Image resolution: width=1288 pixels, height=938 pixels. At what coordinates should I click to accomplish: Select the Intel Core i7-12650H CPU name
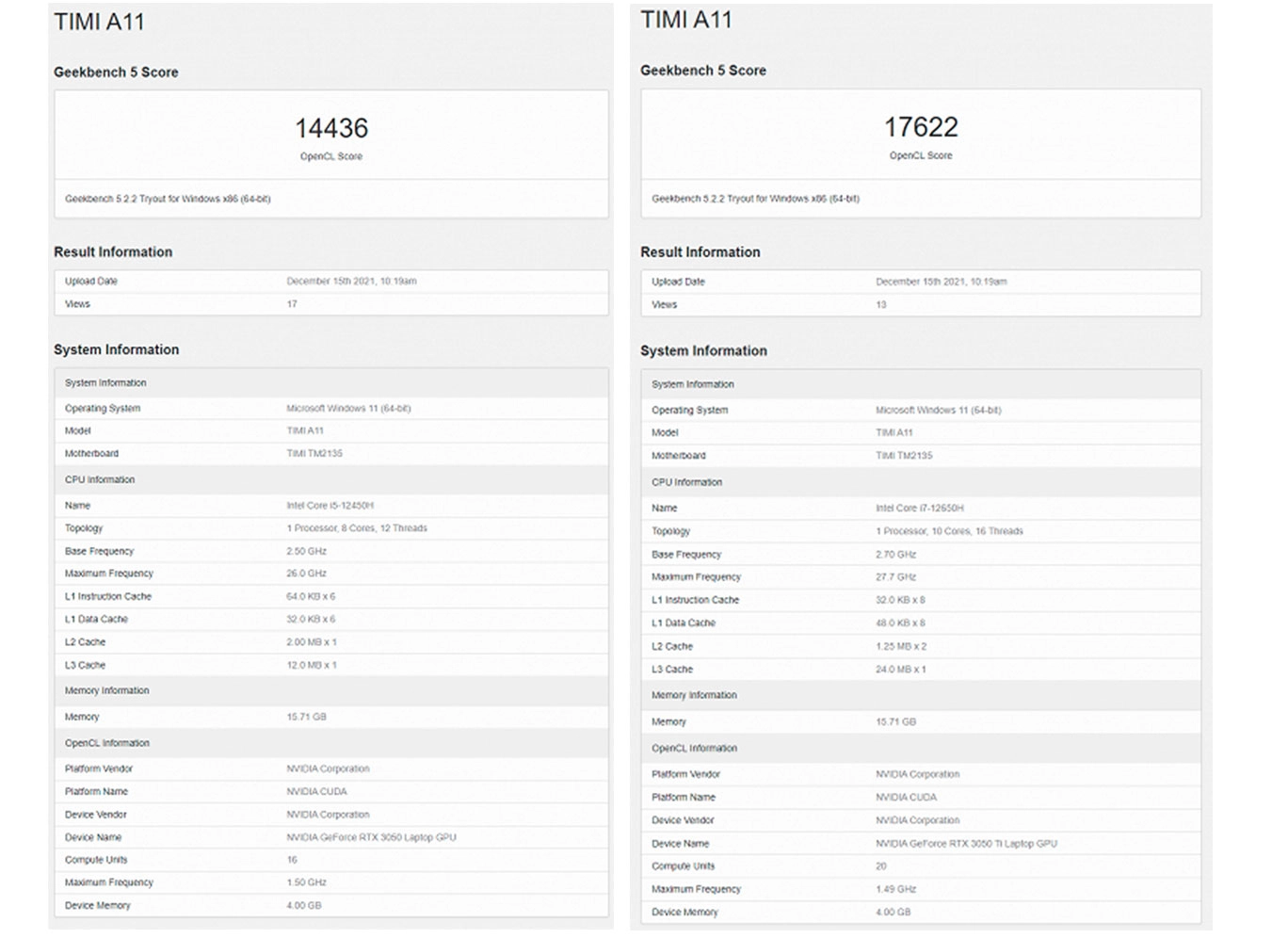(x=919, y=508)
